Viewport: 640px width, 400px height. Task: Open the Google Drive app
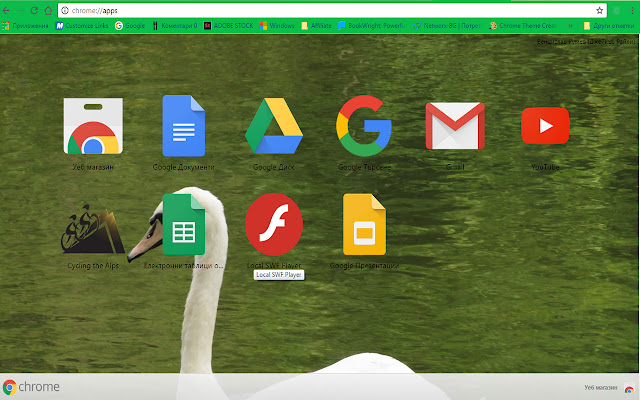[x=274, y=126]
